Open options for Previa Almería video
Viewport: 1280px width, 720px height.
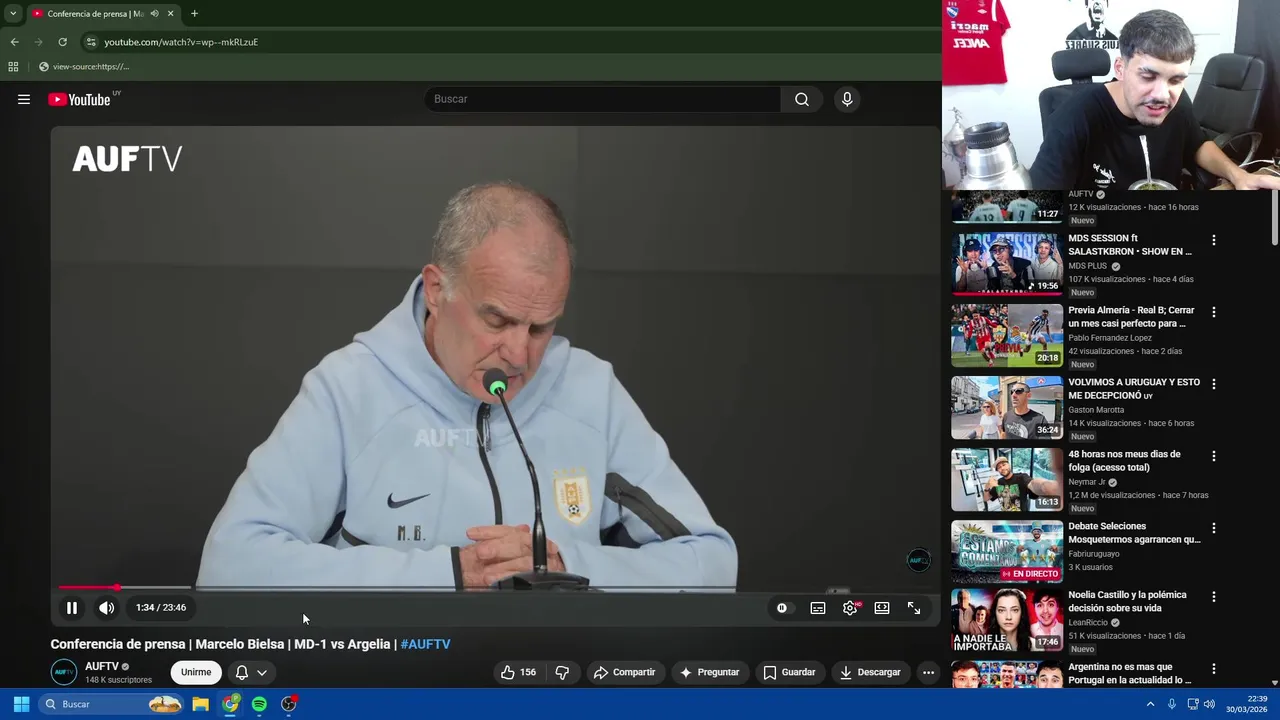coord(1214,312)
